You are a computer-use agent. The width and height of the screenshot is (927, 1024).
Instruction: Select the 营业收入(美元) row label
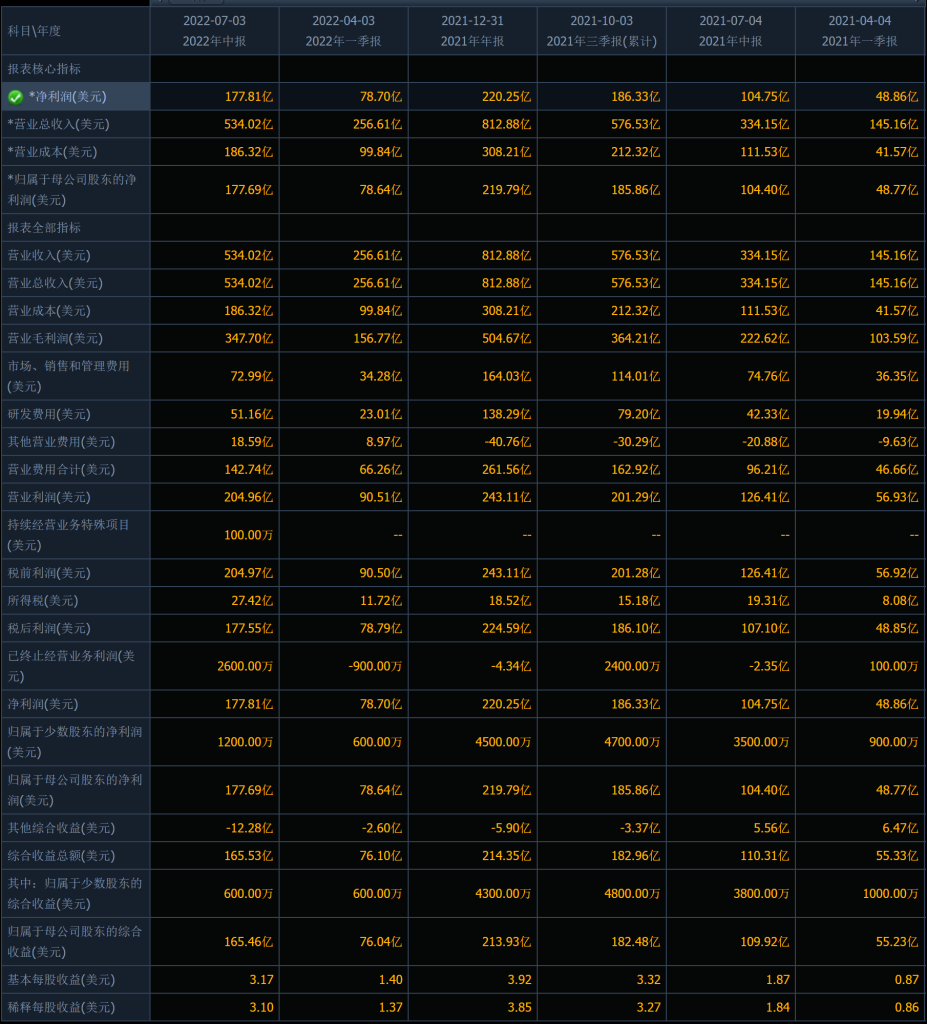tap(49, 255)
